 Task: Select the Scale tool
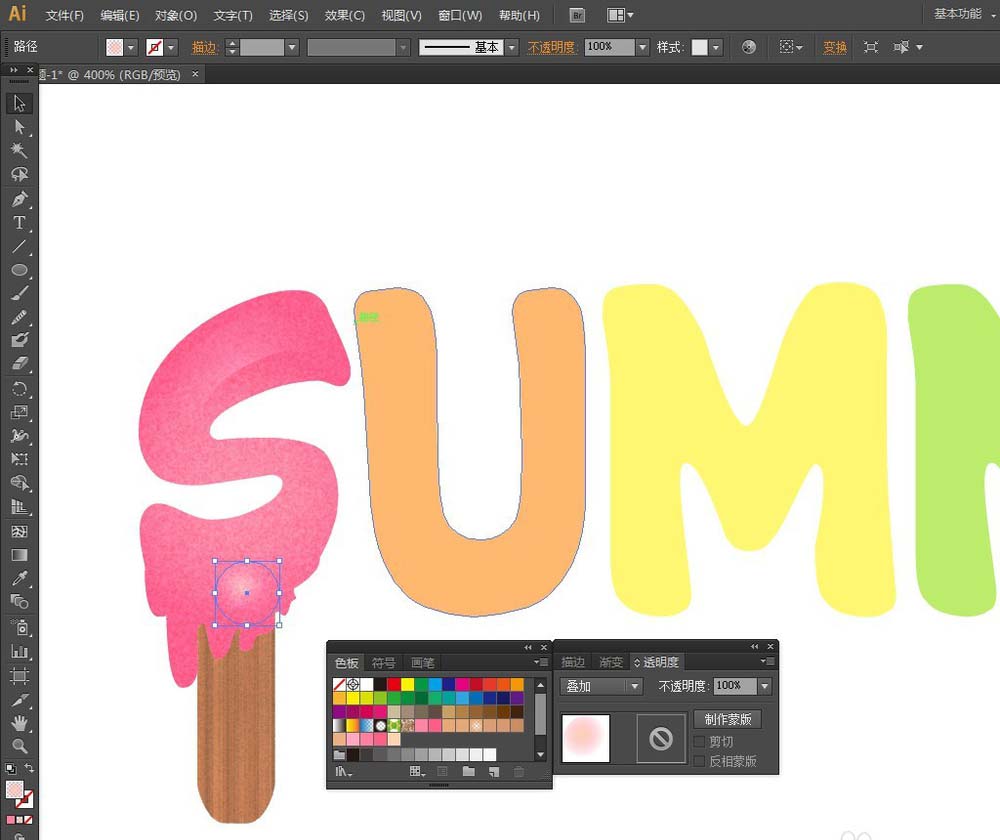19,412
